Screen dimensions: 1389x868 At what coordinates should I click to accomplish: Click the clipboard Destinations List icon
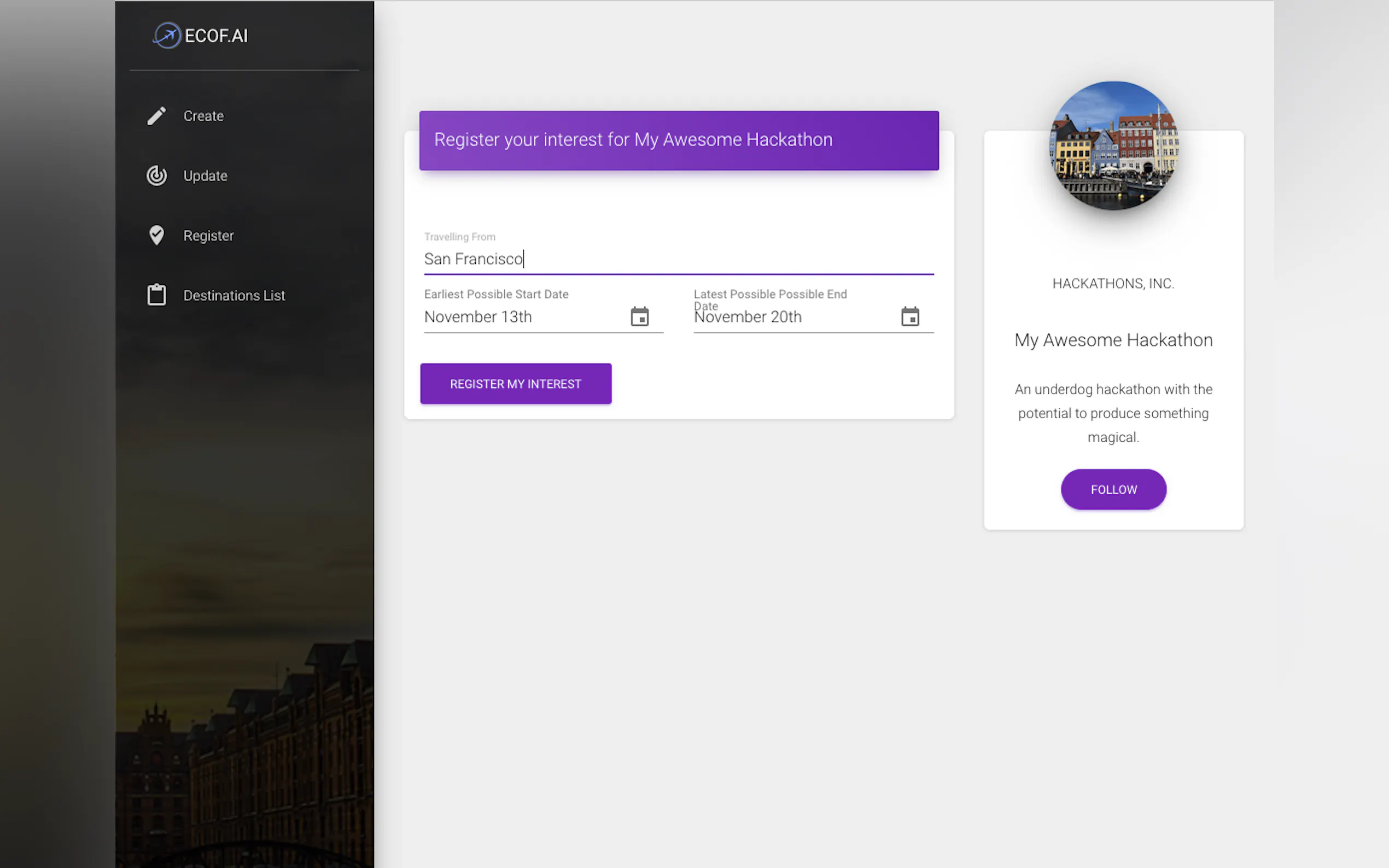tap(156, 295)
